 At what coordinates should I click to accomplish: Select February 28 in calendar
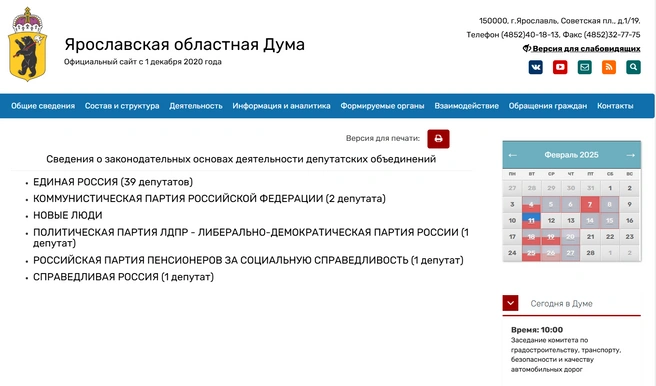(x=590, y=253)
